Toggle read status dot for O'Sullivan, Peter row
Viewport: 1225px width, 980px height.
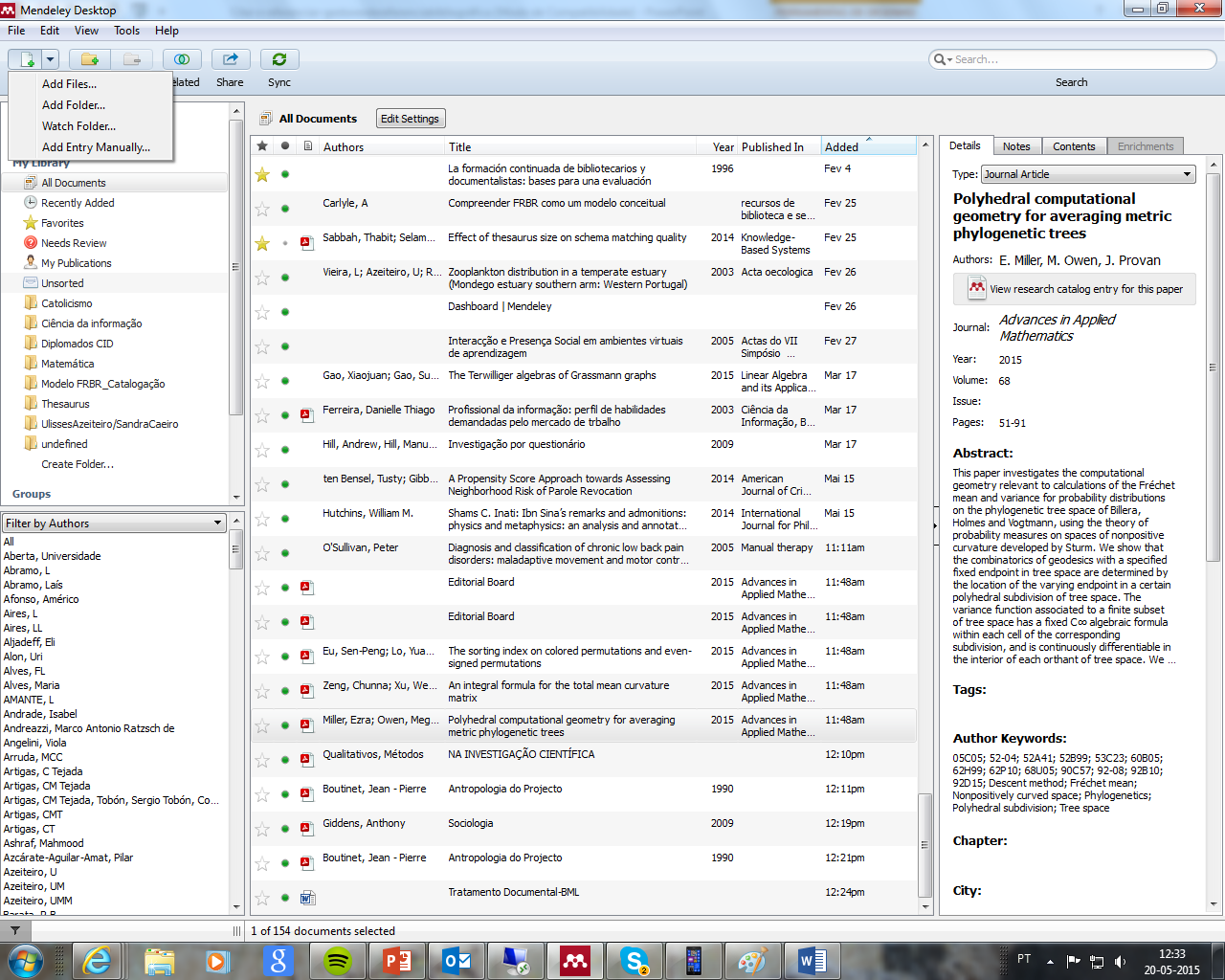point(285,553)
